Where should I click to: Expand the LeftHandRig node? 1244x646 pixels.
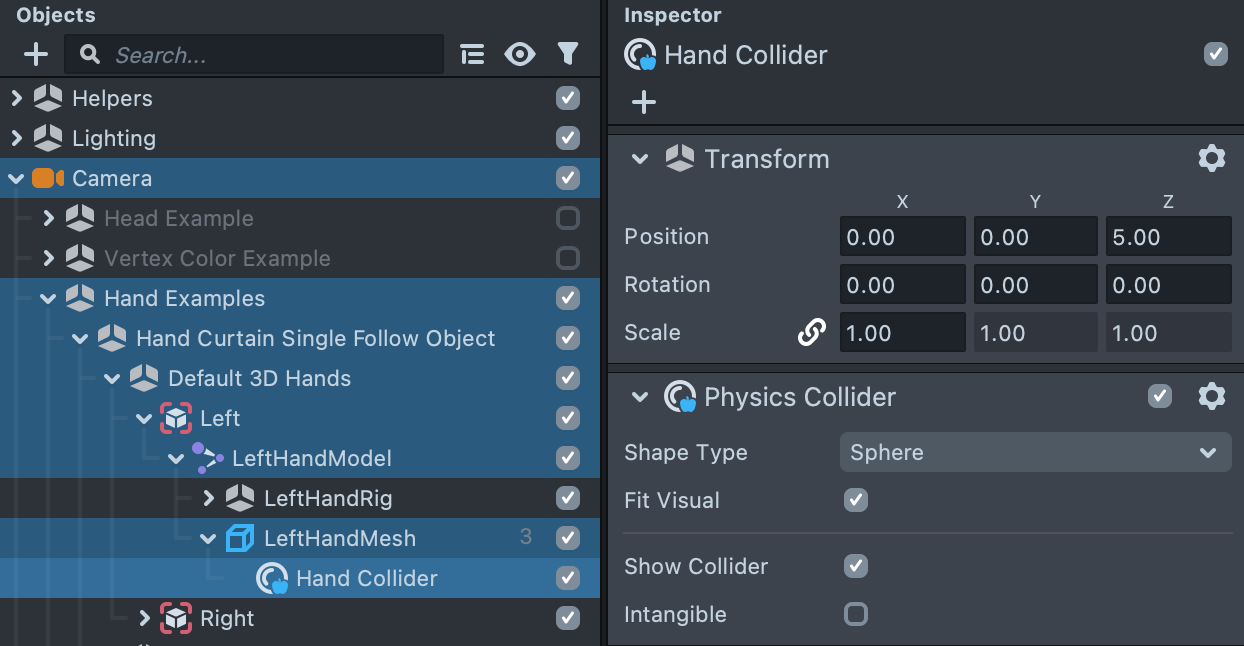point(208,498)
